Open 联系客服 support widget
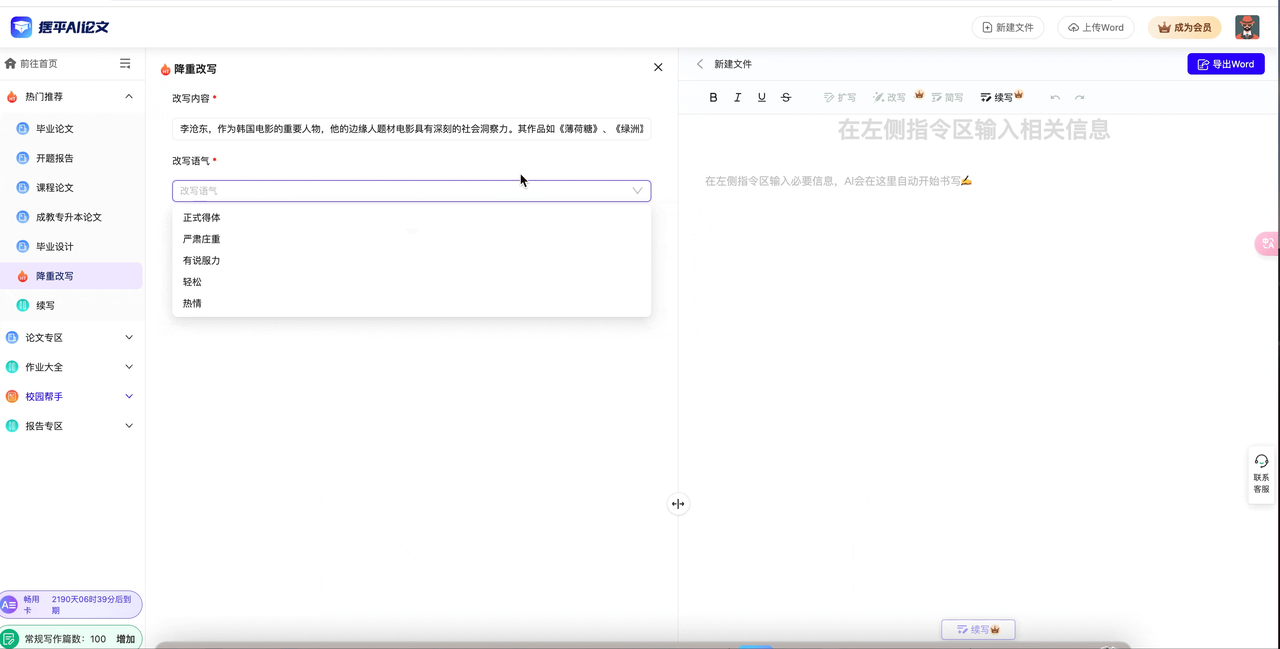This screenshot has width=1280, height=649. coord(1261,474)
